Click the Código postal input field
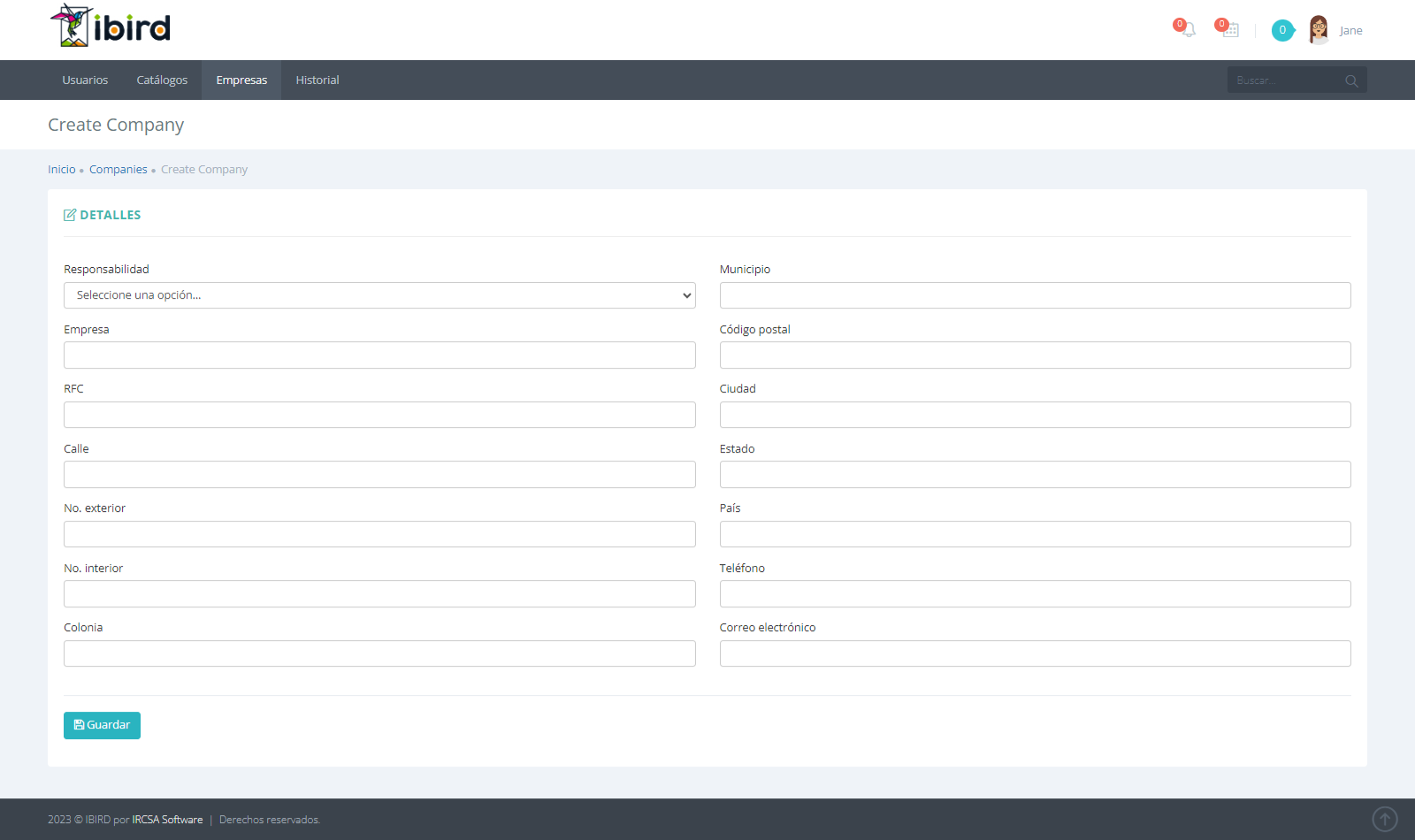Screen dimensions: 1415x840 pyautogui.click(x=1035, y=355)
